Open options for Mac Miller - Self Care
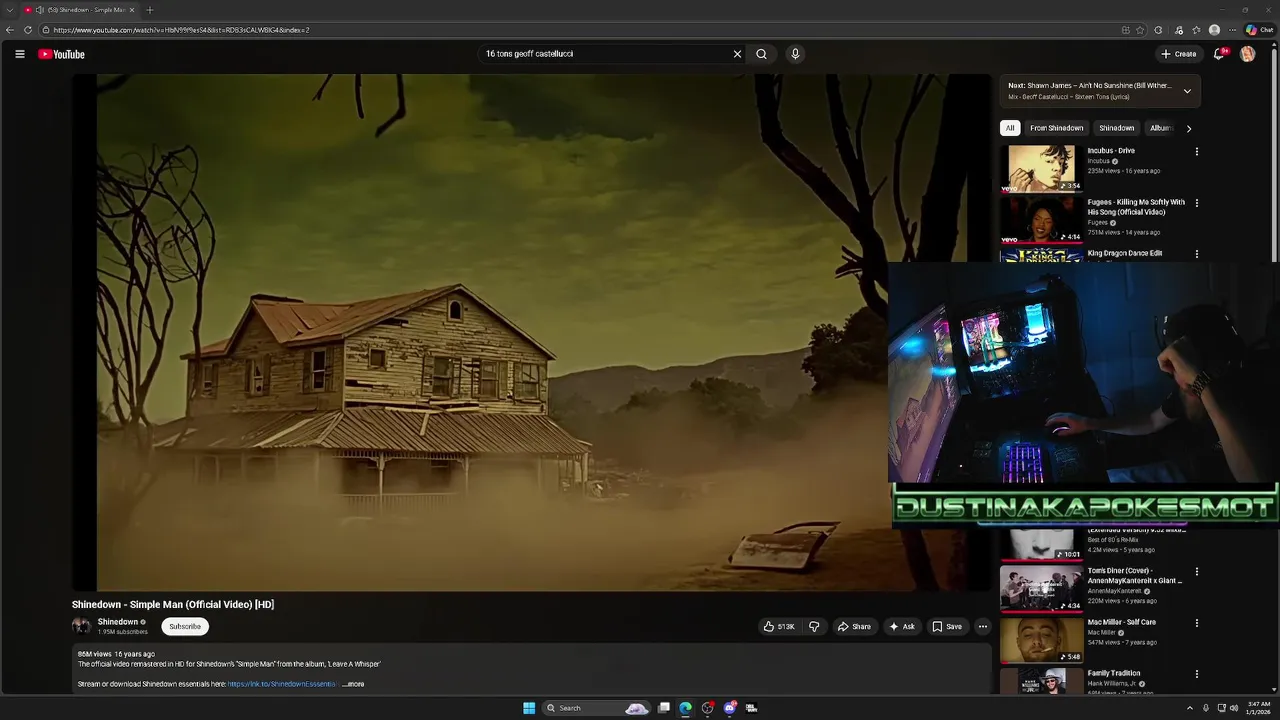This screenshot has width=1280, height=720. [x=1196, y=623]
